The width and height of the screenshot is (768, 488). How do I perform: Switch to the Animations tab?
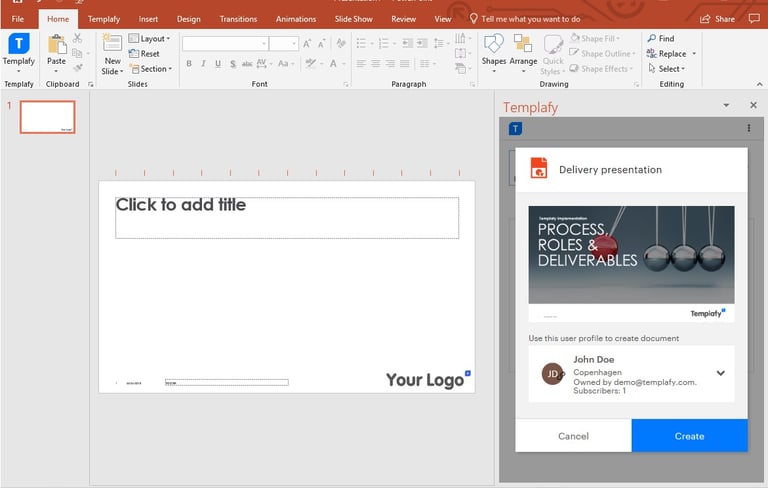click(296, 19)
